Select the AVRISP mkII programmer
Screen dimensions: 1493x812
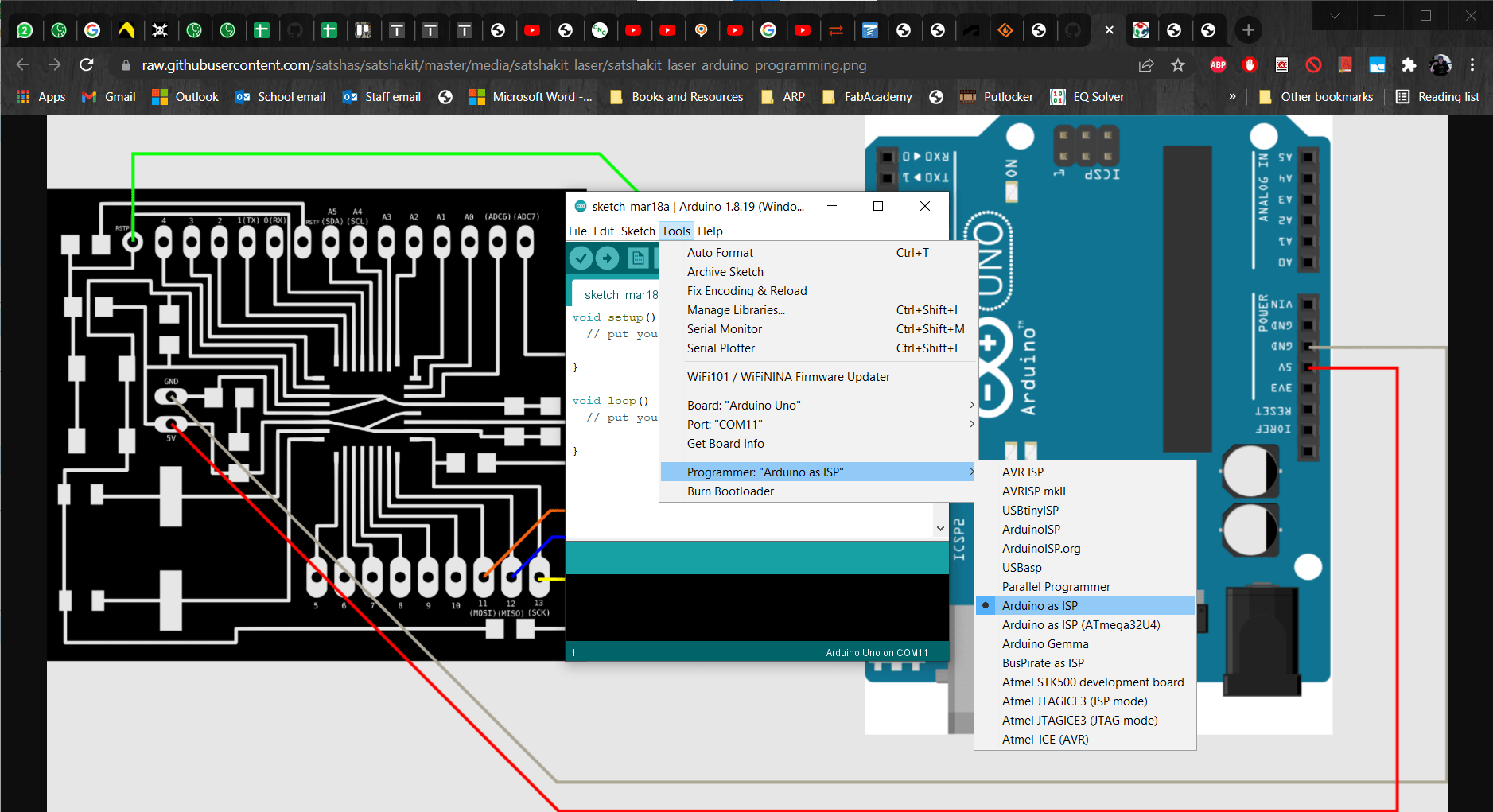pos(1085,491)
